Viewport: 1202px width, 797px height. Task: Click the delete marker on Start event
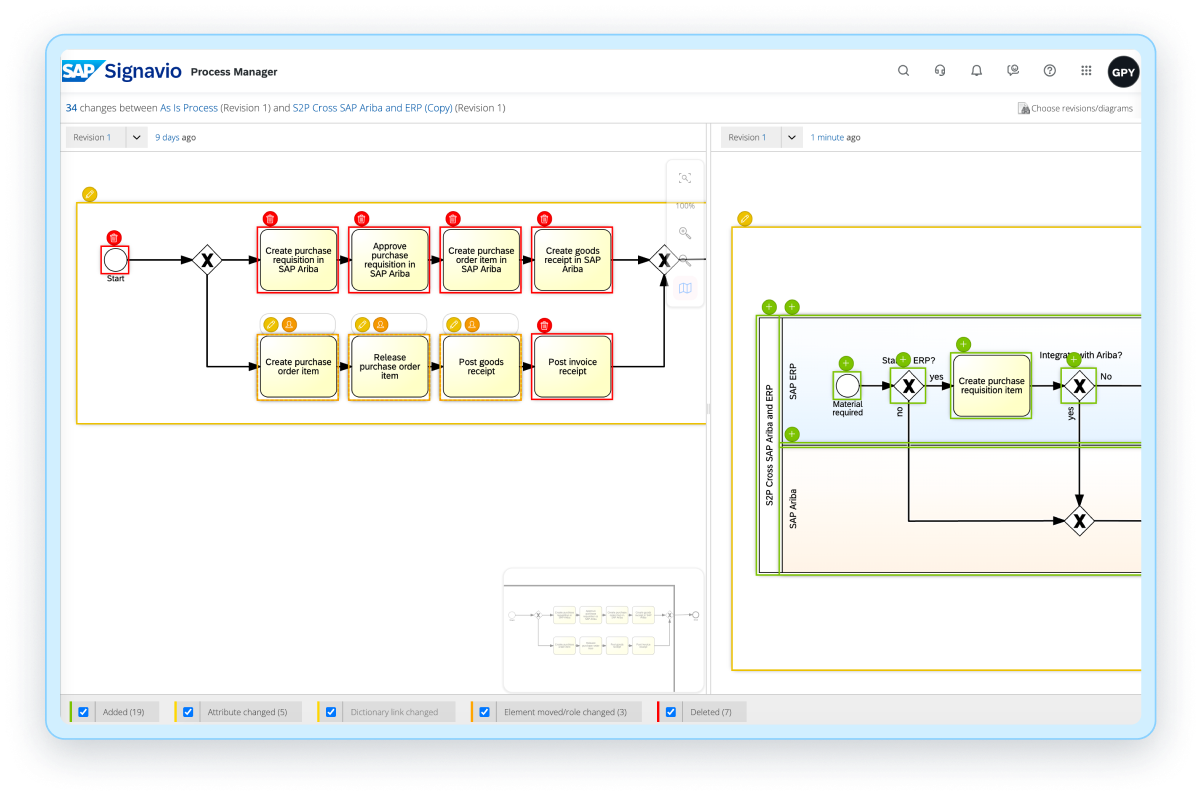[x=114, y=238]
